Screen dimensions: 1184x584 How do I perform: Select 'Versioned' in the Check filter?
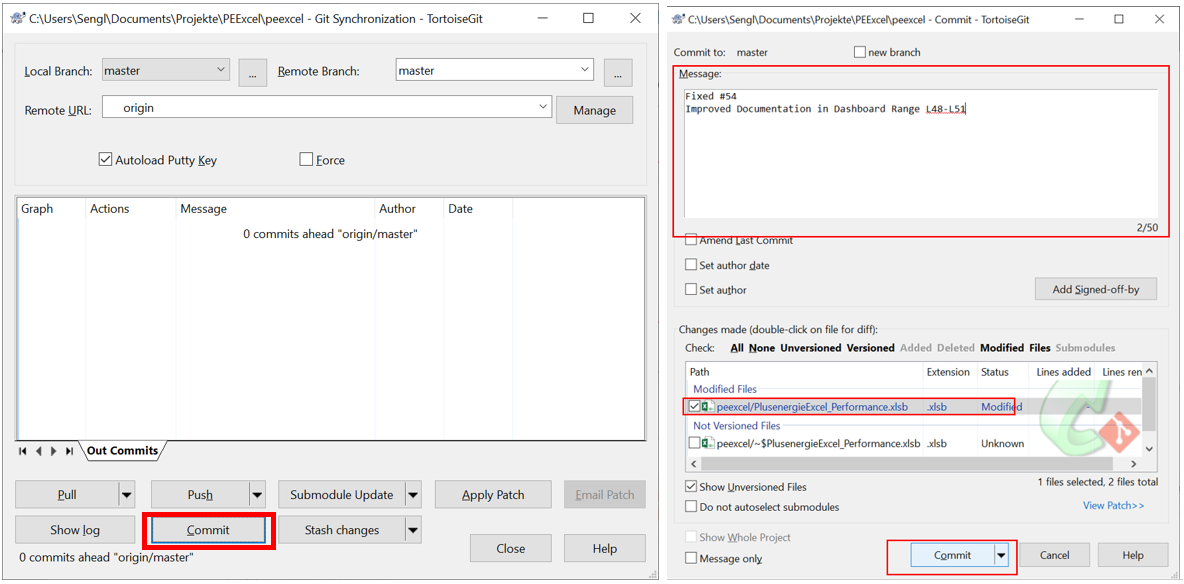pyautogui.click(x=871, y=348)
